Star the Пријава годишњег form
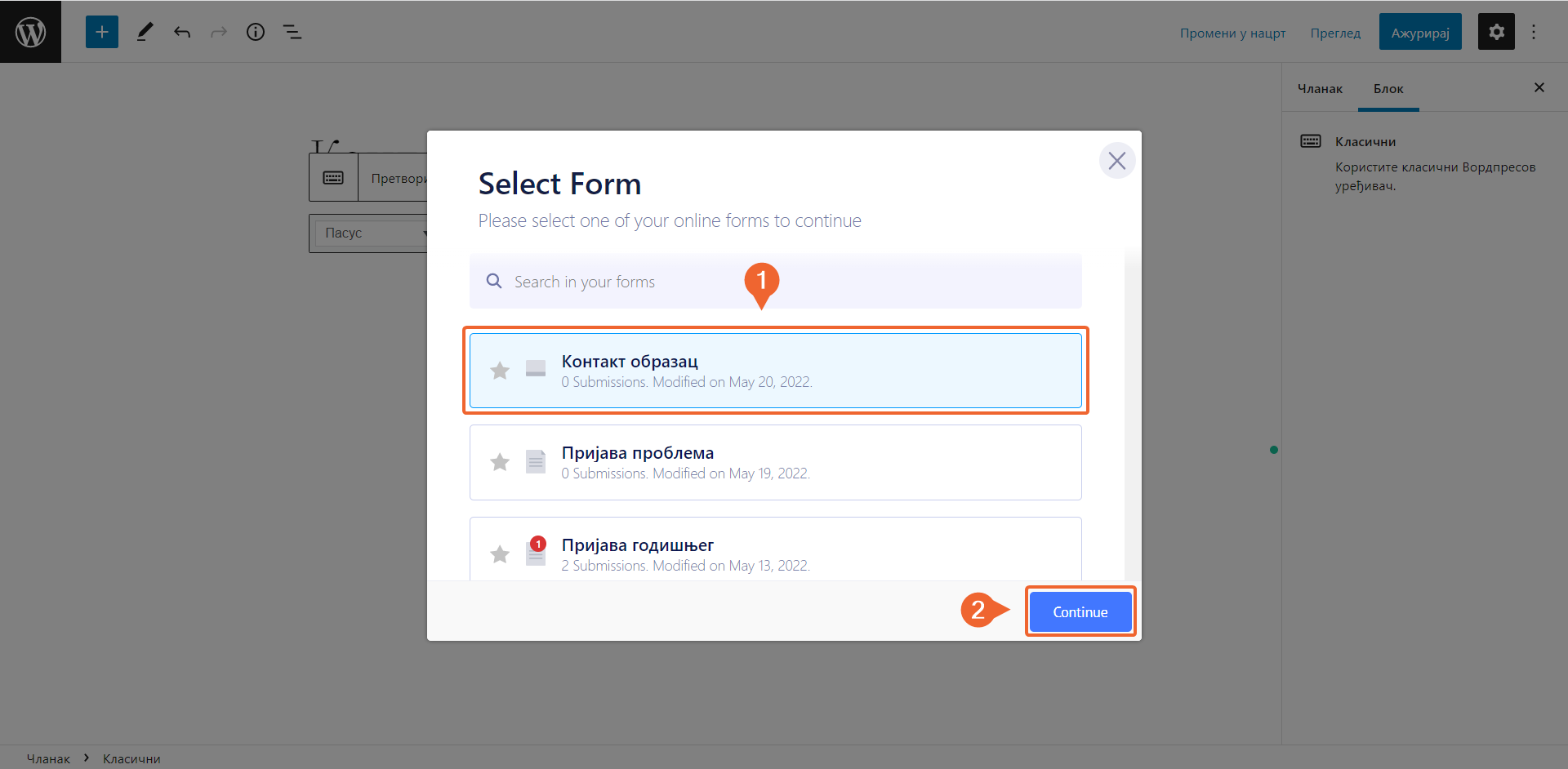Image resolution: width=1568 pixels, height=769 pixels. click(500, 554)
